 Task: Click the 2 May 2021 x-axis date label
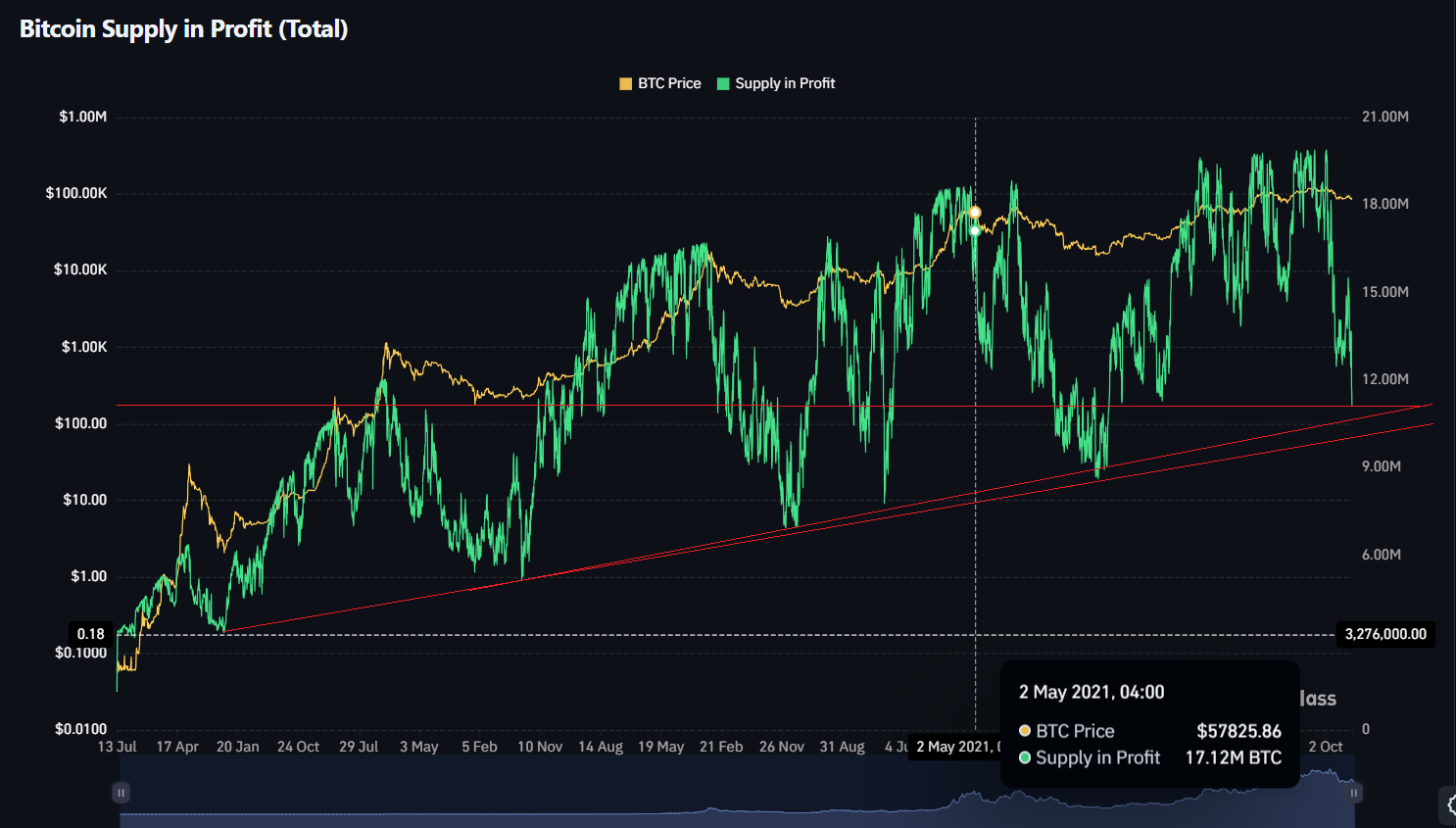(x=957, y=747)
